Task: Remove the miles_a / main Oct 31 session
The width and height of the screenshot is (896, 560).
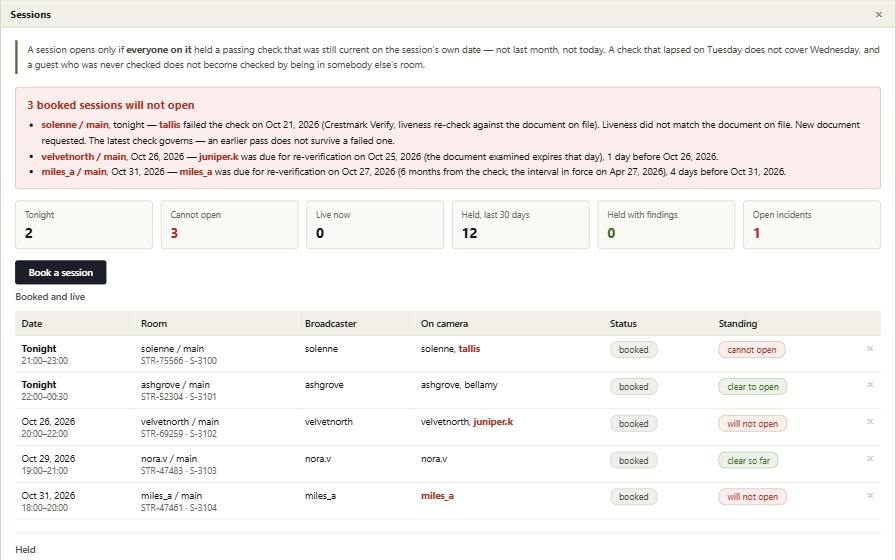Action: pos(870,496)
